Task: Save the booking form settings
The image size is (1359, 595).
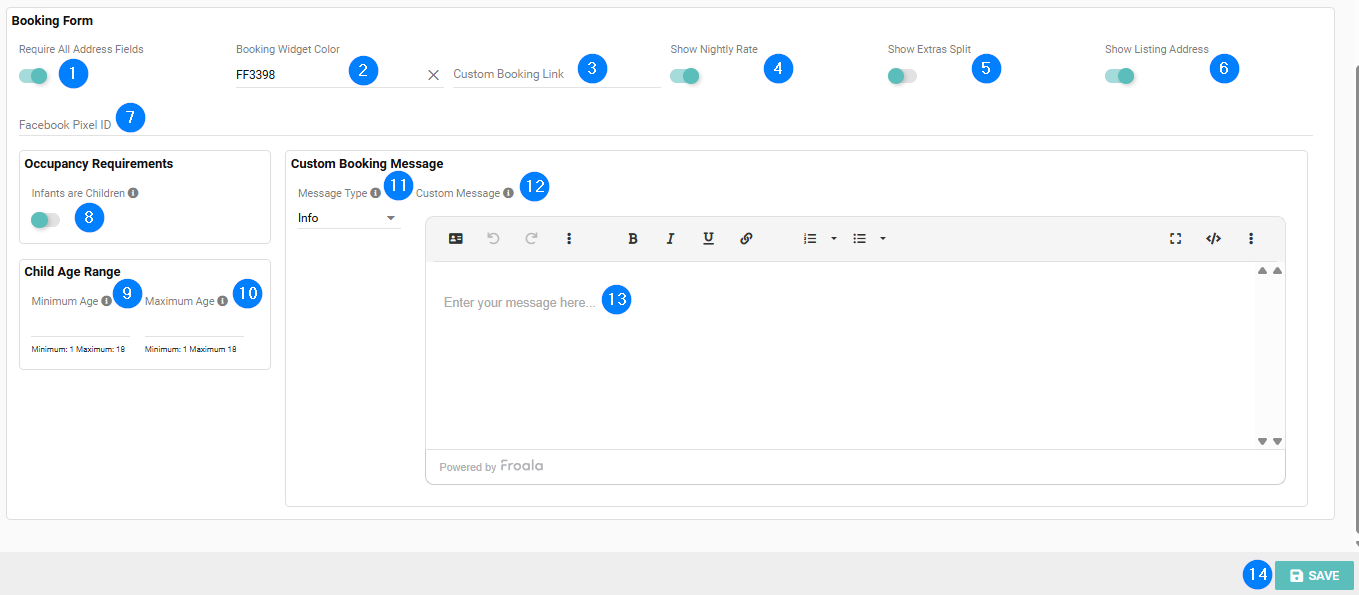Action: point(1313,576)
